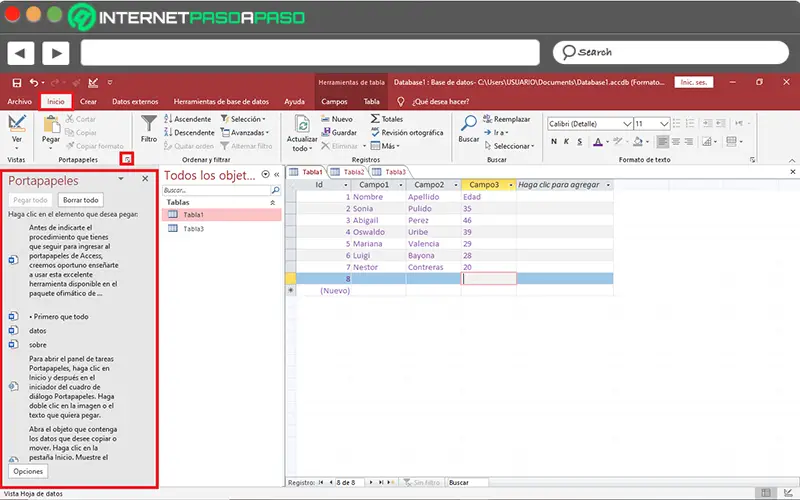
Task: Go to next record in navigator
Action: pos(371,482)
